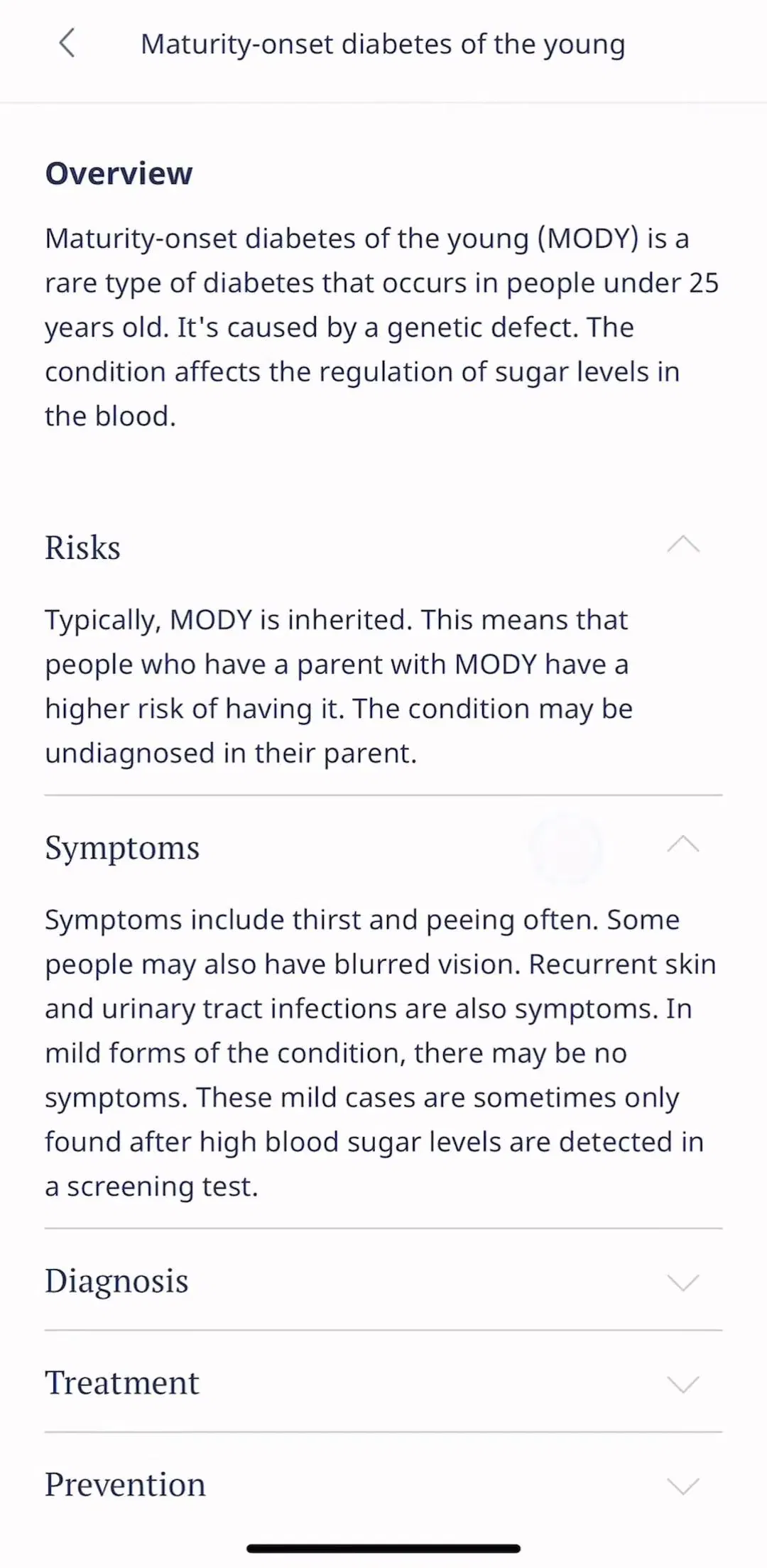Tap the Treatment row

[383, 1383]
